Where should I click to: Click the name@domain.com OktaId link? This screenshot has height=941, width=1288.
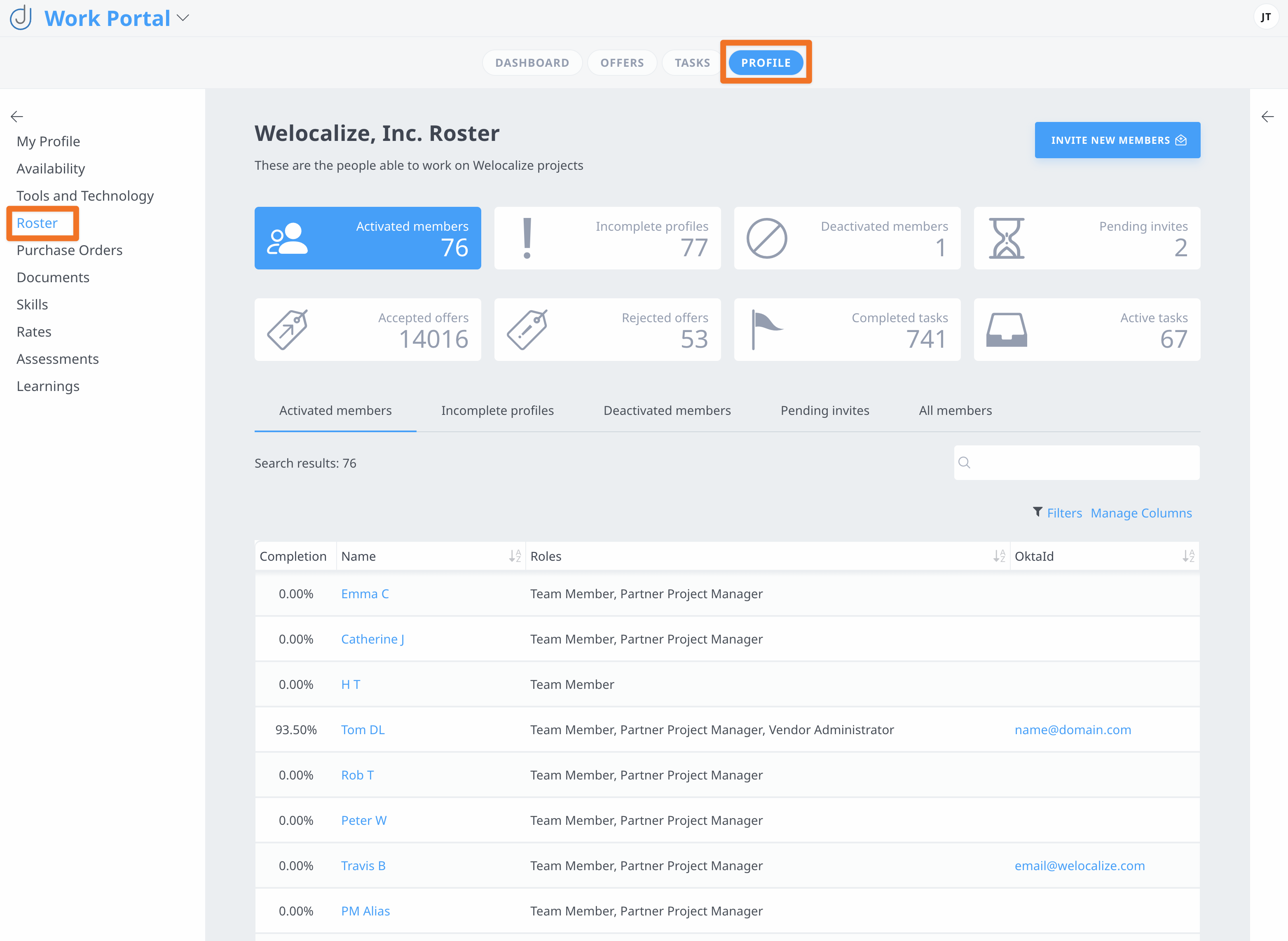coord(1073,730)
